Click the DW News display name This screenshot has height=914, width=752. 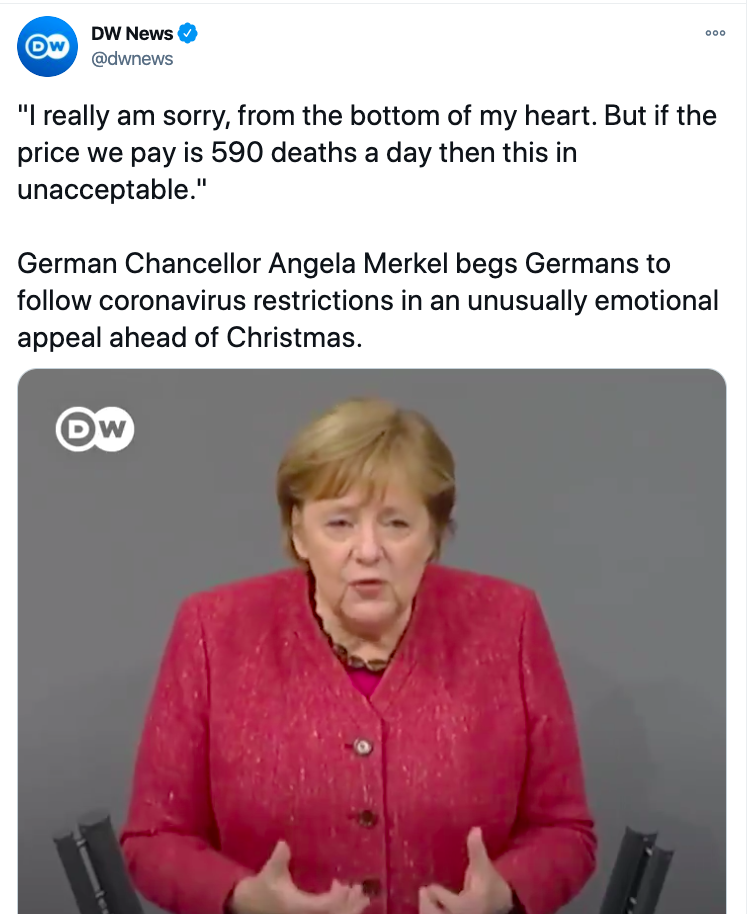click(131, 35)
